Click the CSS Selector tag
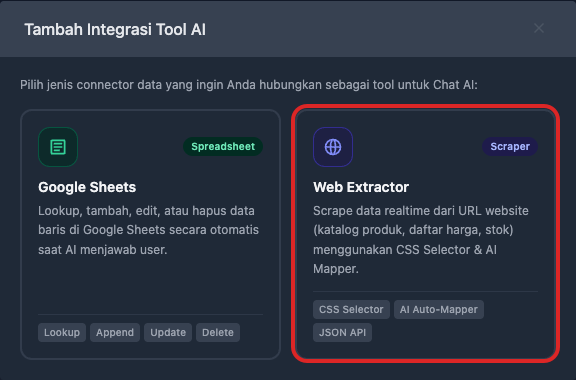 click(351, 309)
